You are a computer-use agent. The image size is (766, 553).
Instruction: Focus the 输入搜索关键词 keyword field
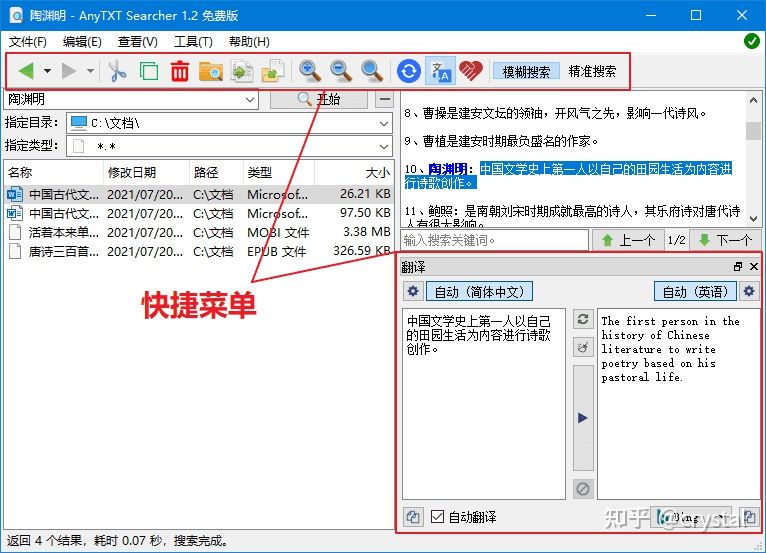pos(494,240)
